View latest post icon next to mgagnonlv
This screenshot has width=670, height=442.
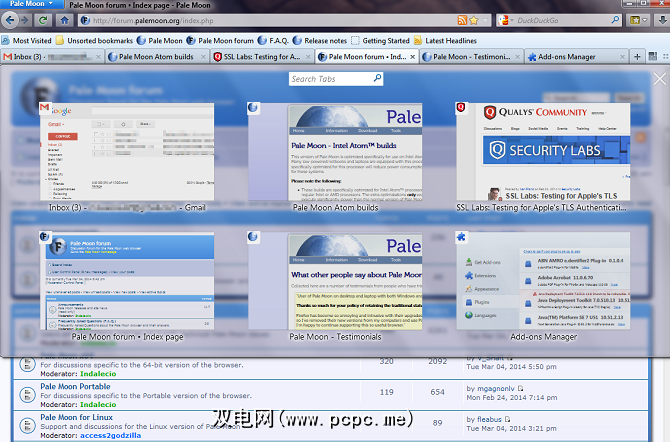pos(520,389)
